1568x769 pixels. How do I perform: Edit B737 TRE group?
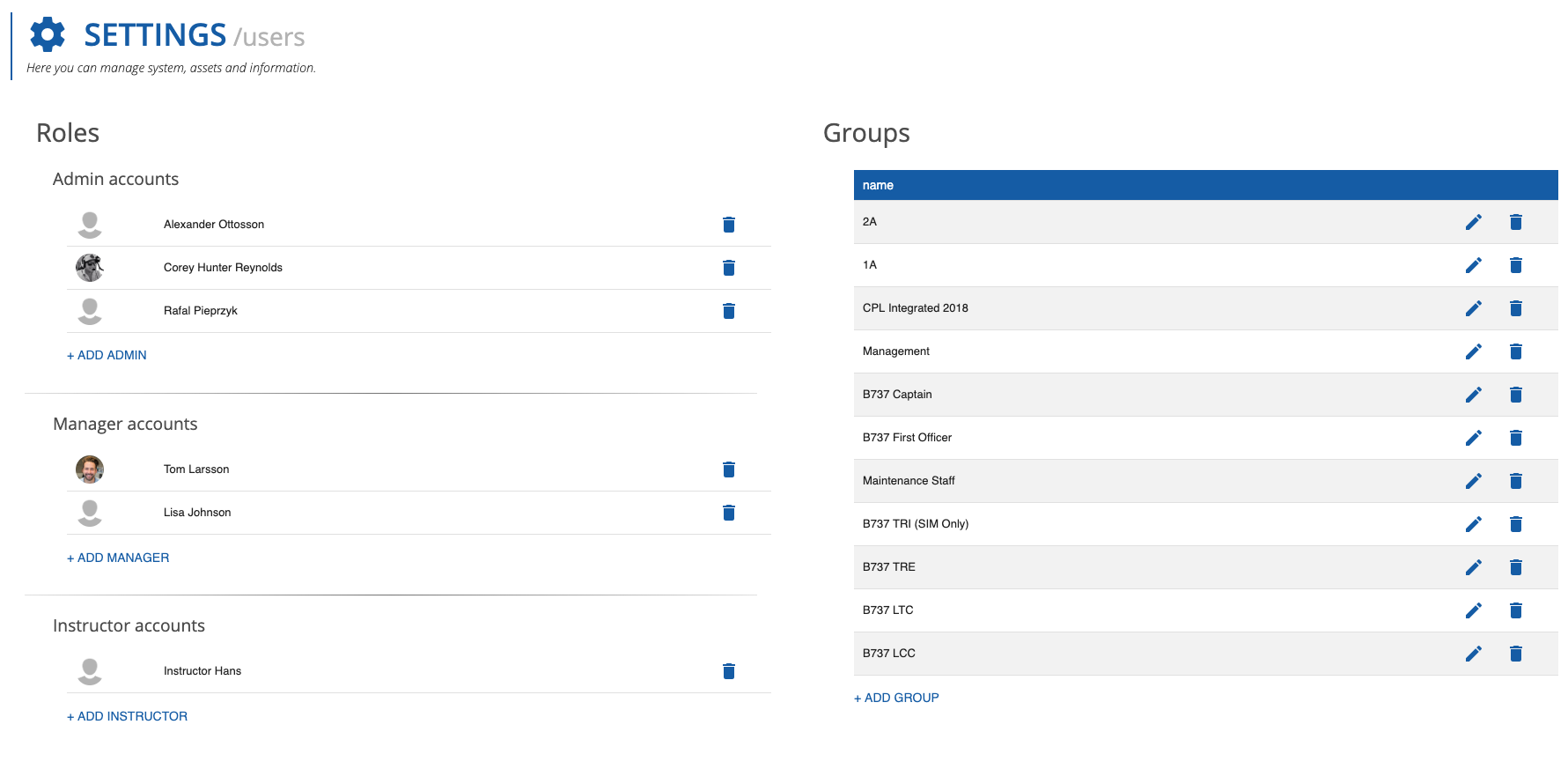click(1474, 567)
